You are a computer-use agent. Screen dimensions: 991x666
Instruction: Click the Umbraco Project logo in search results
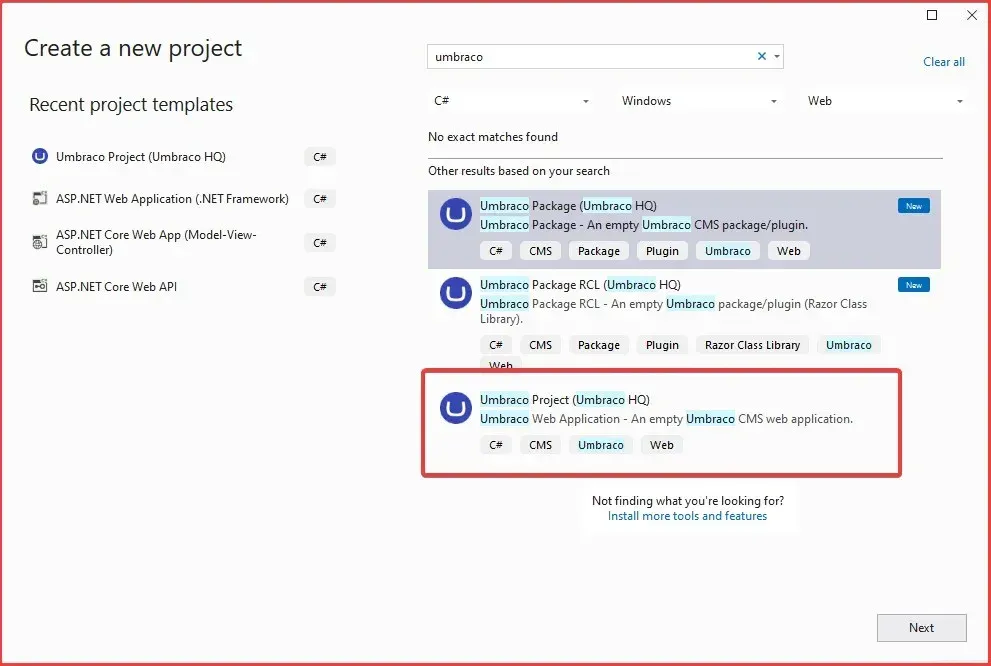coord(455,408)
